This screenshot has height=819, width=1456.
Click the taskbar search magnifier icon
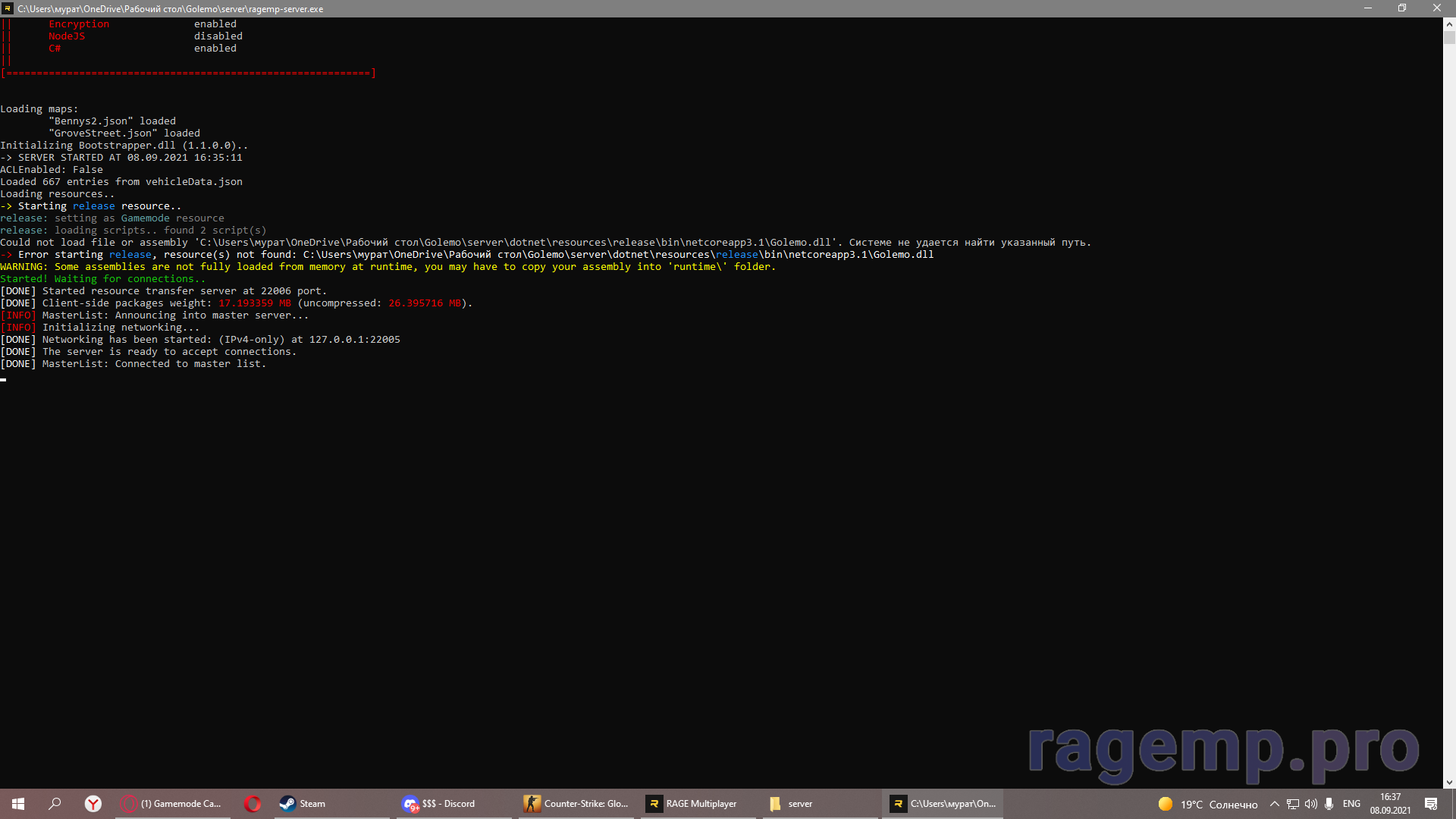55,804
